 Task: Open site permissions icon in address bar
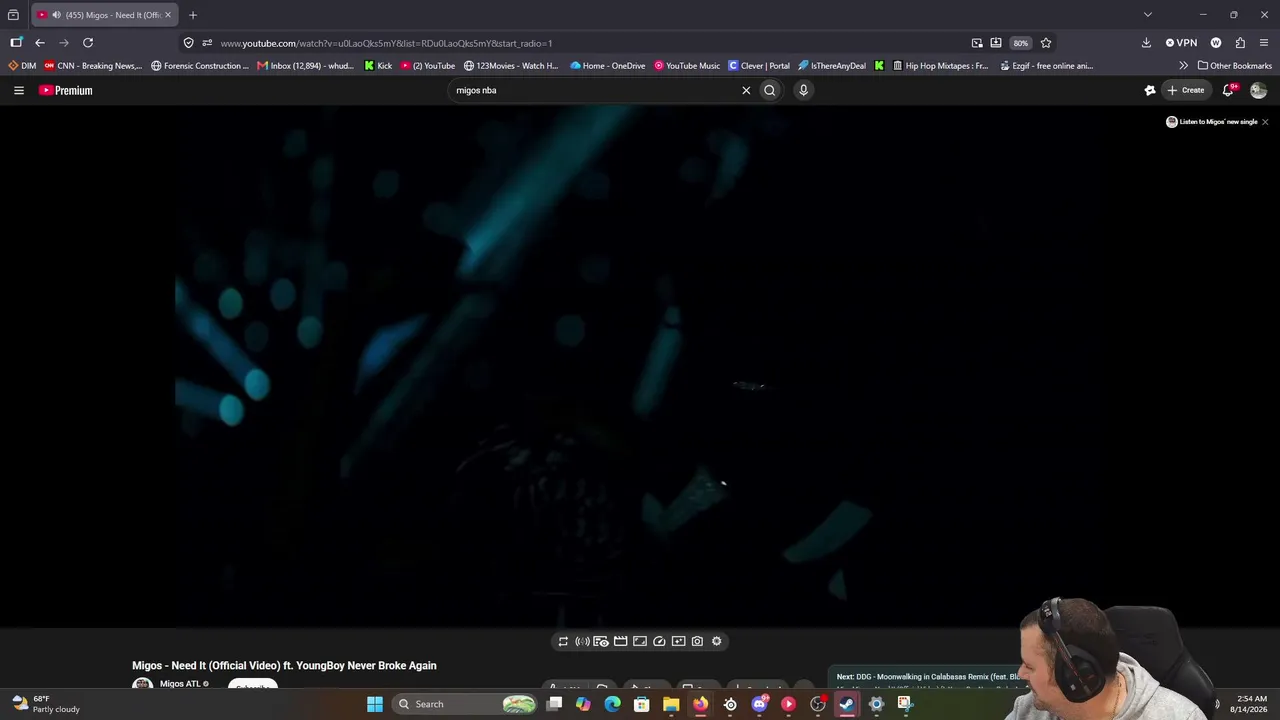click(x=207, y=43)
